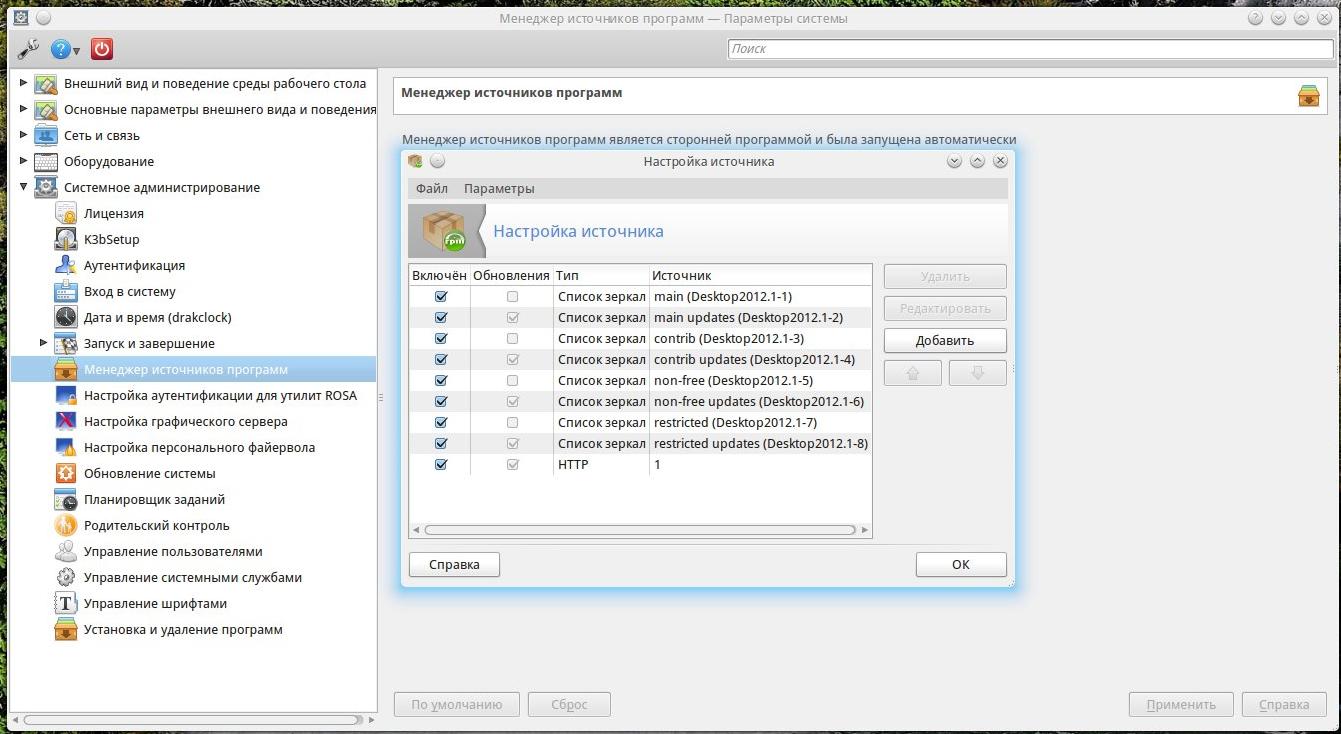
Task: Click the Настройка персонального файервола icon
Action: click(x=66, y=448)
